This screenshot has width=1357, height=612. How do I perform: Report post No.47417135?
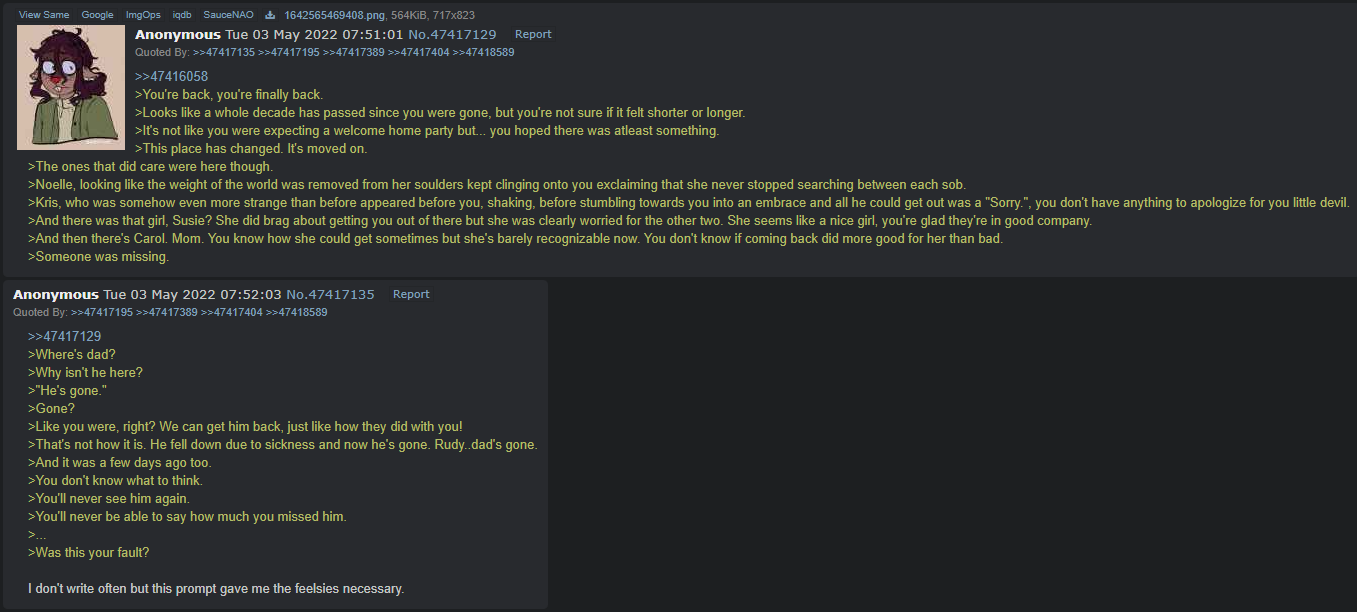coord(411,294)
